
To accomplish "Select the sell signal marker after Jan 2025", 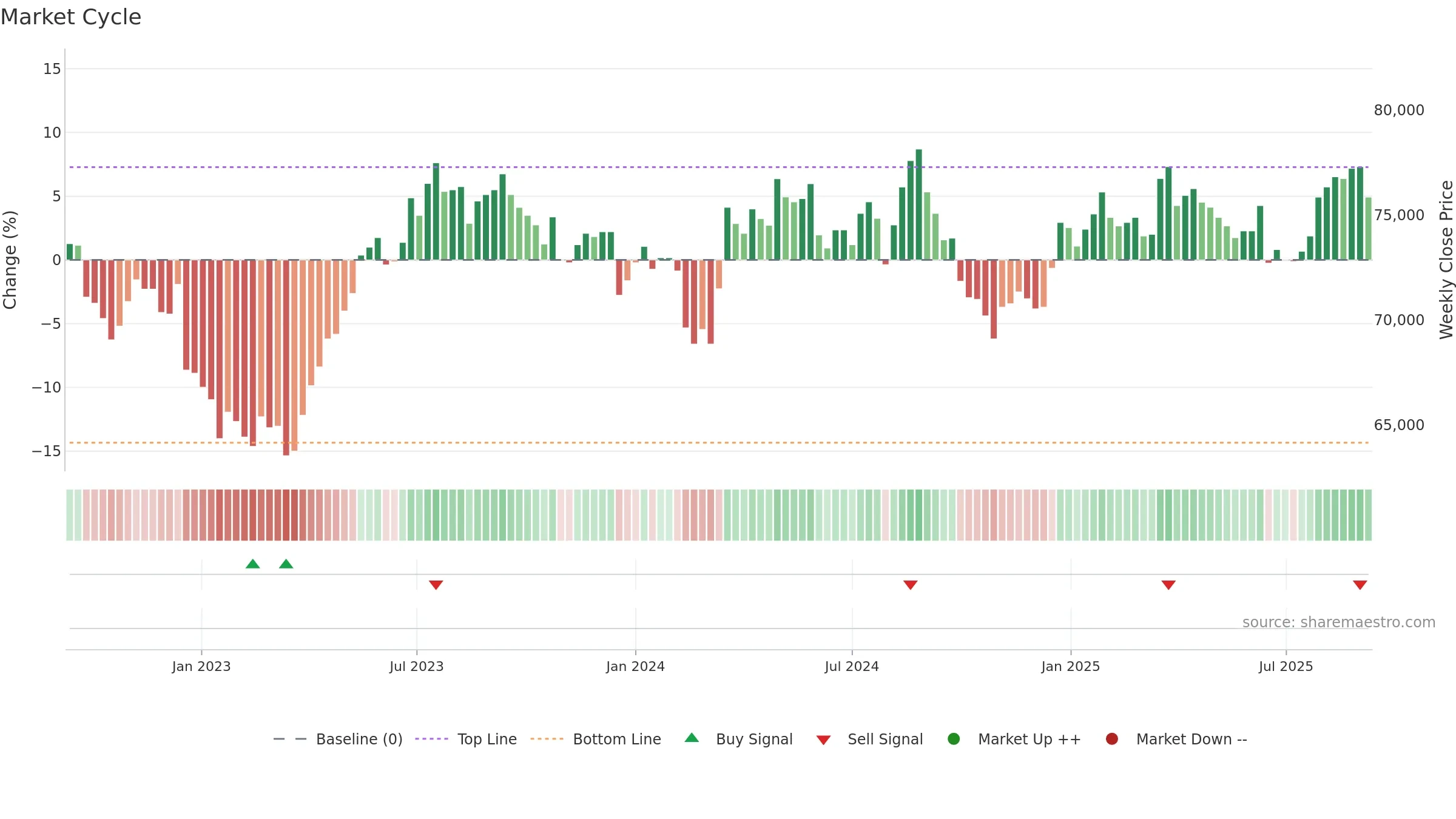I will [1169, 585].
